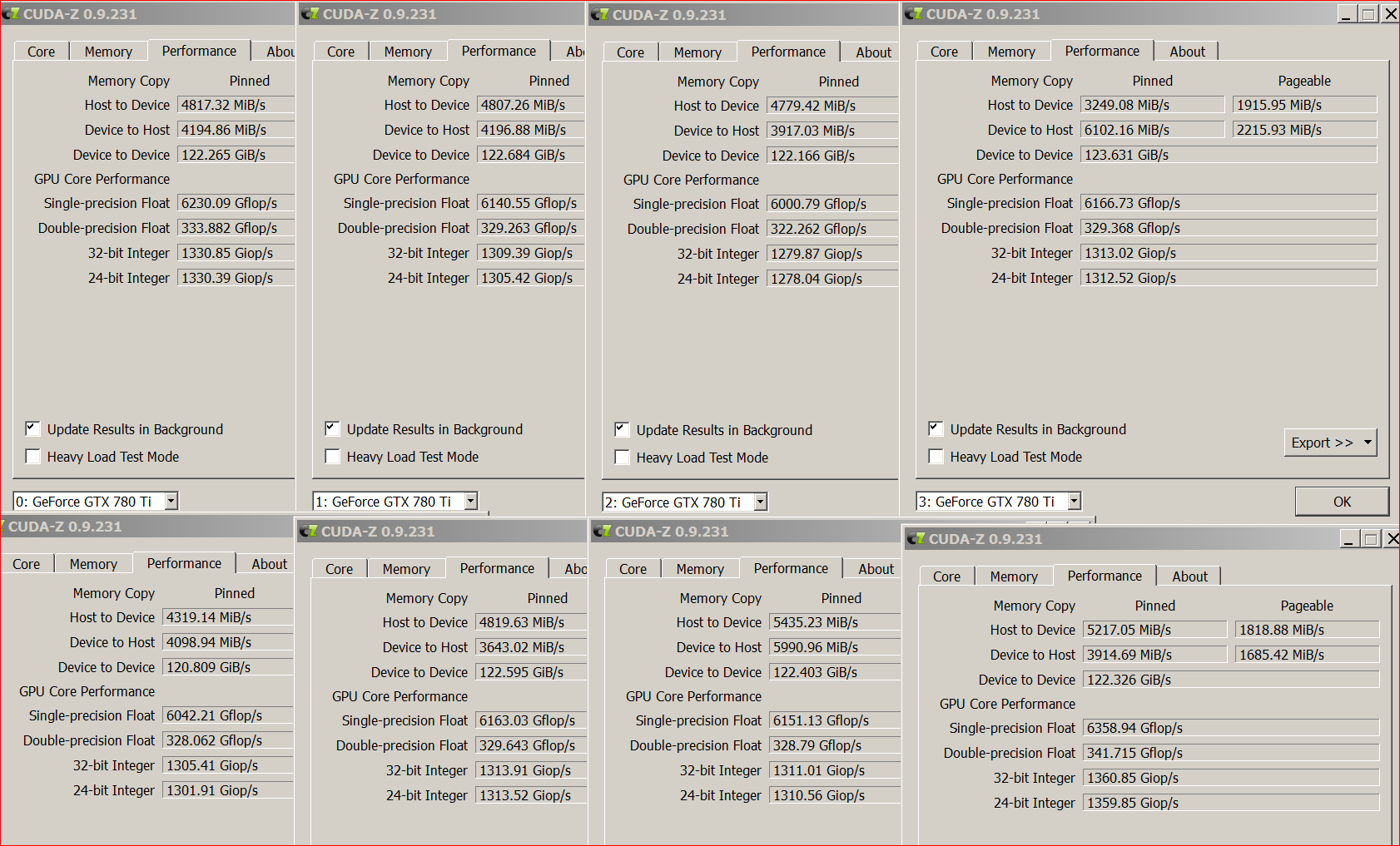Click the Host to Device value 4817.32 MiB/s
Image resolution: width=1400 pixels, height=846 pixels.
(x=236, y=105)
